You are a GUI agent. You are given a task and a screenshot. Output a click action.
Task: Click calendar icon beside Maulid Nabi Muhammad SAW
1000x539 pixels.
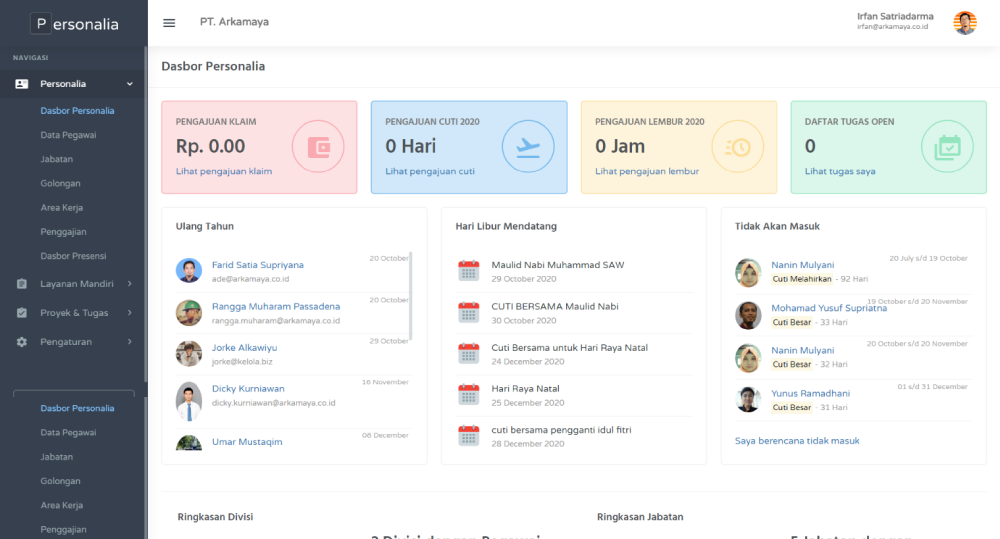[468, 271]
